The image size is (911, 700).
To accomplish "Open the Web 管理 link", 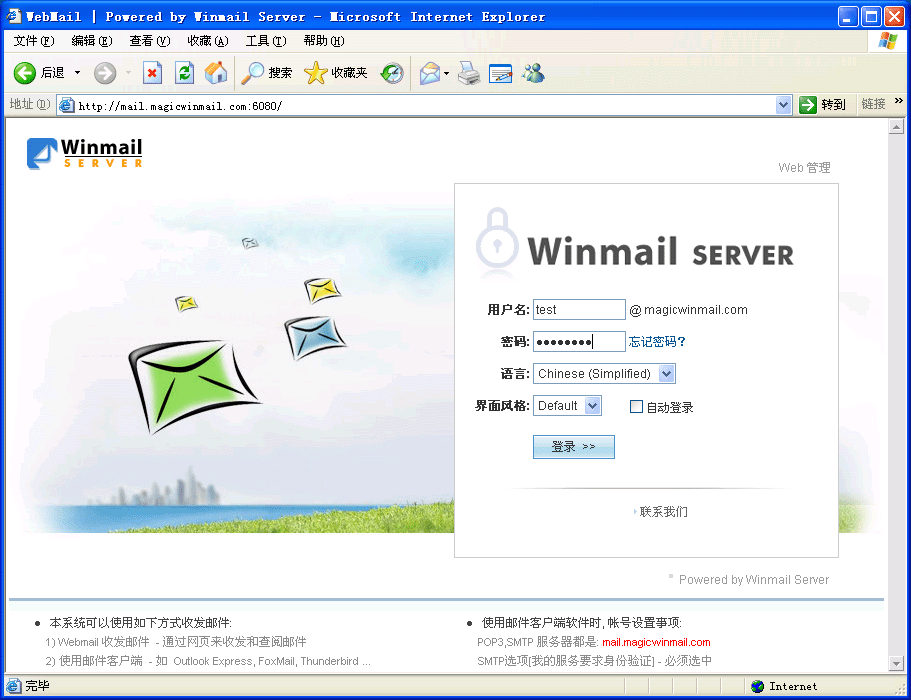I will tap(804, 167).
